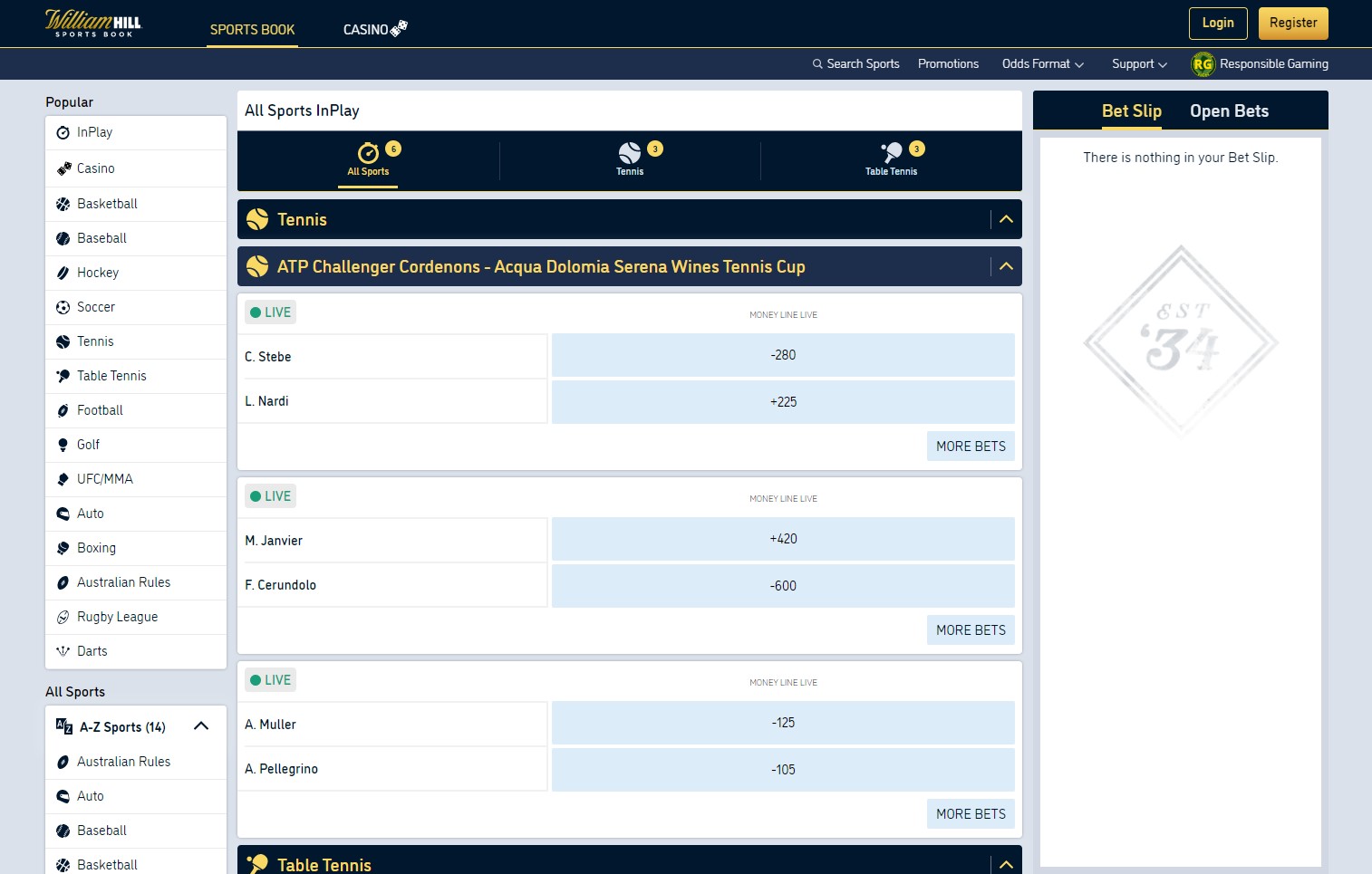1372x874 pixels.
Task: Click the Casino dice icon in sidebar
Action: click(x=63, y=168)
